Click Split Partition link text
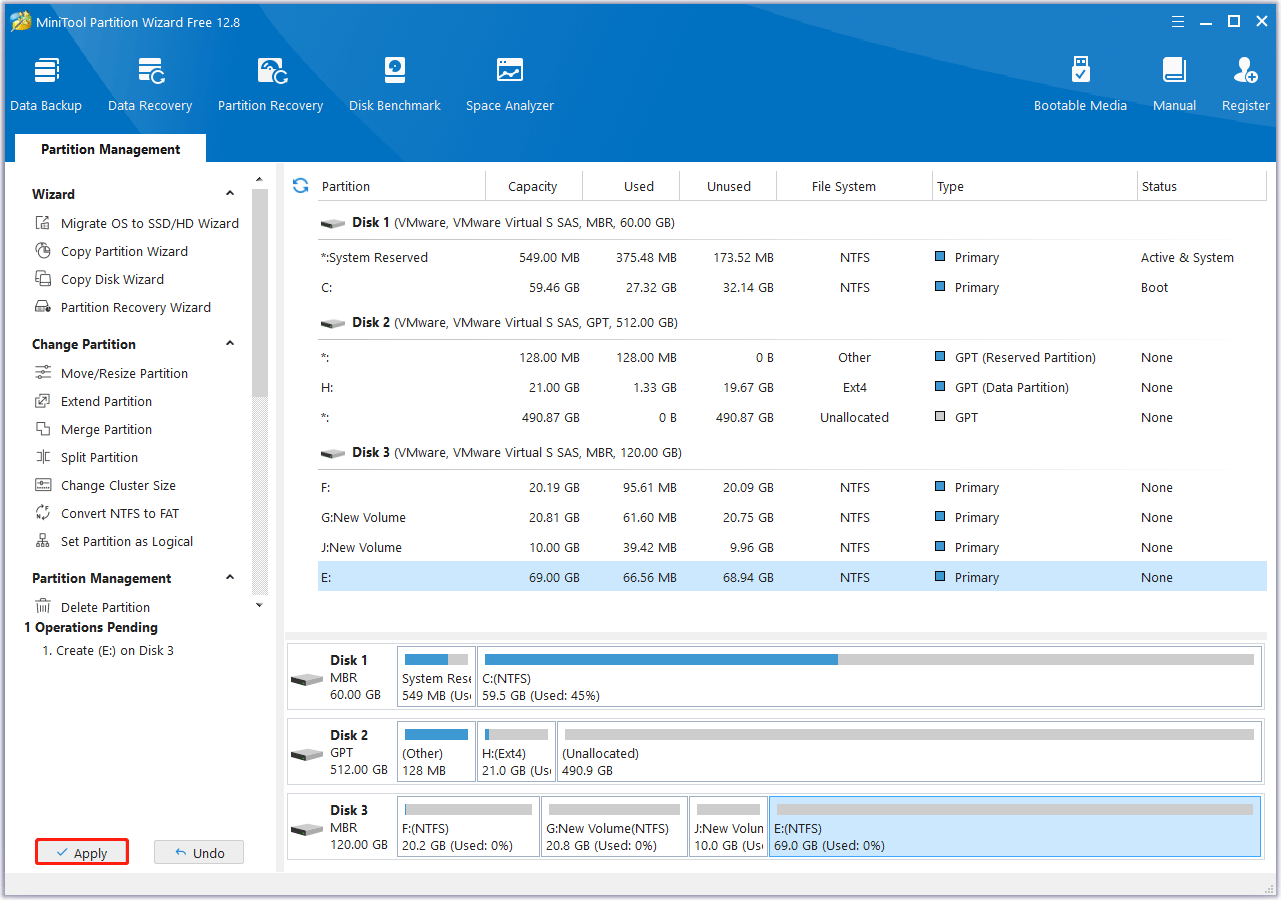Screen dimensions: 1281x901 coord(99,457)
